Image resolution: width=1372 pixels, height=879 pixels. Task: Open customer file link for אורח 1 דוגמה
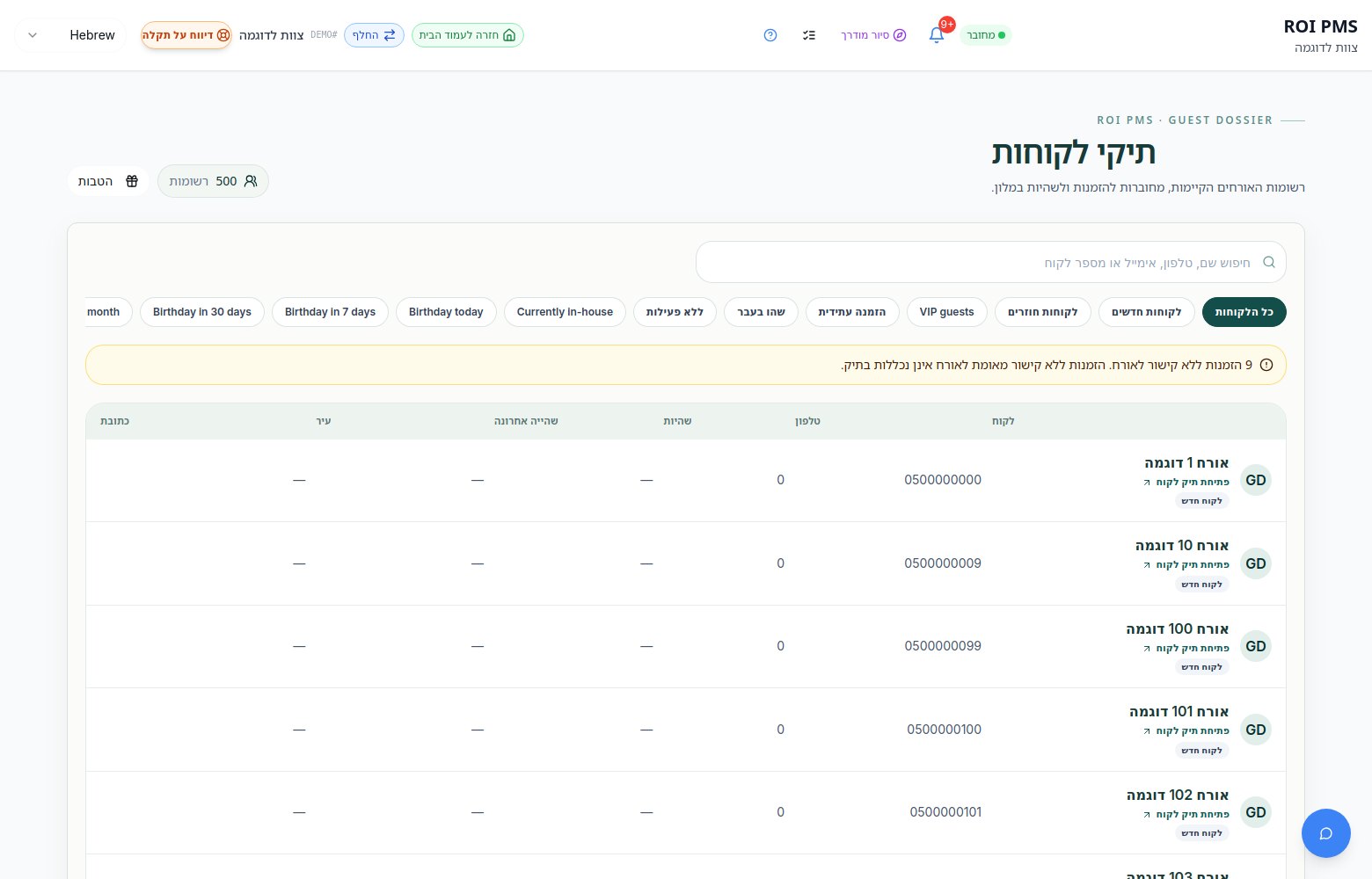(1186, 482)
